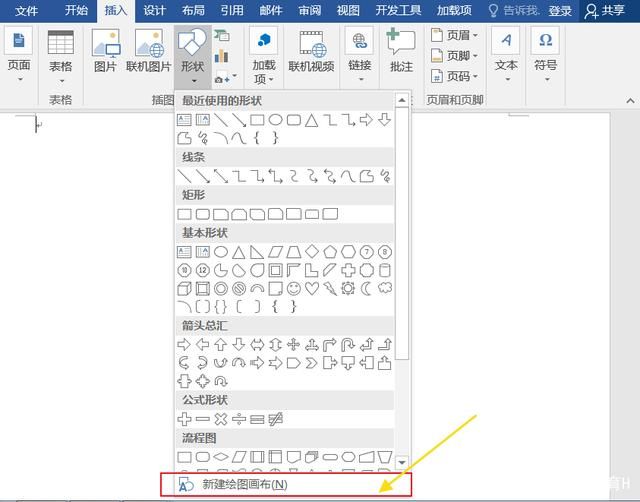
Task: Select the text box in recently used shapes
Action: 184,120
